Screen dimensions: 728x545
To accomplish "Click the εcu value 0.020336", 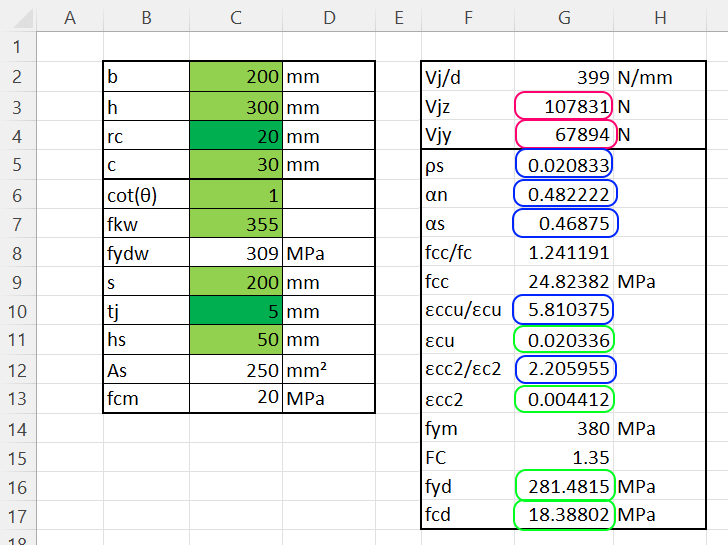I will (564, 340).
